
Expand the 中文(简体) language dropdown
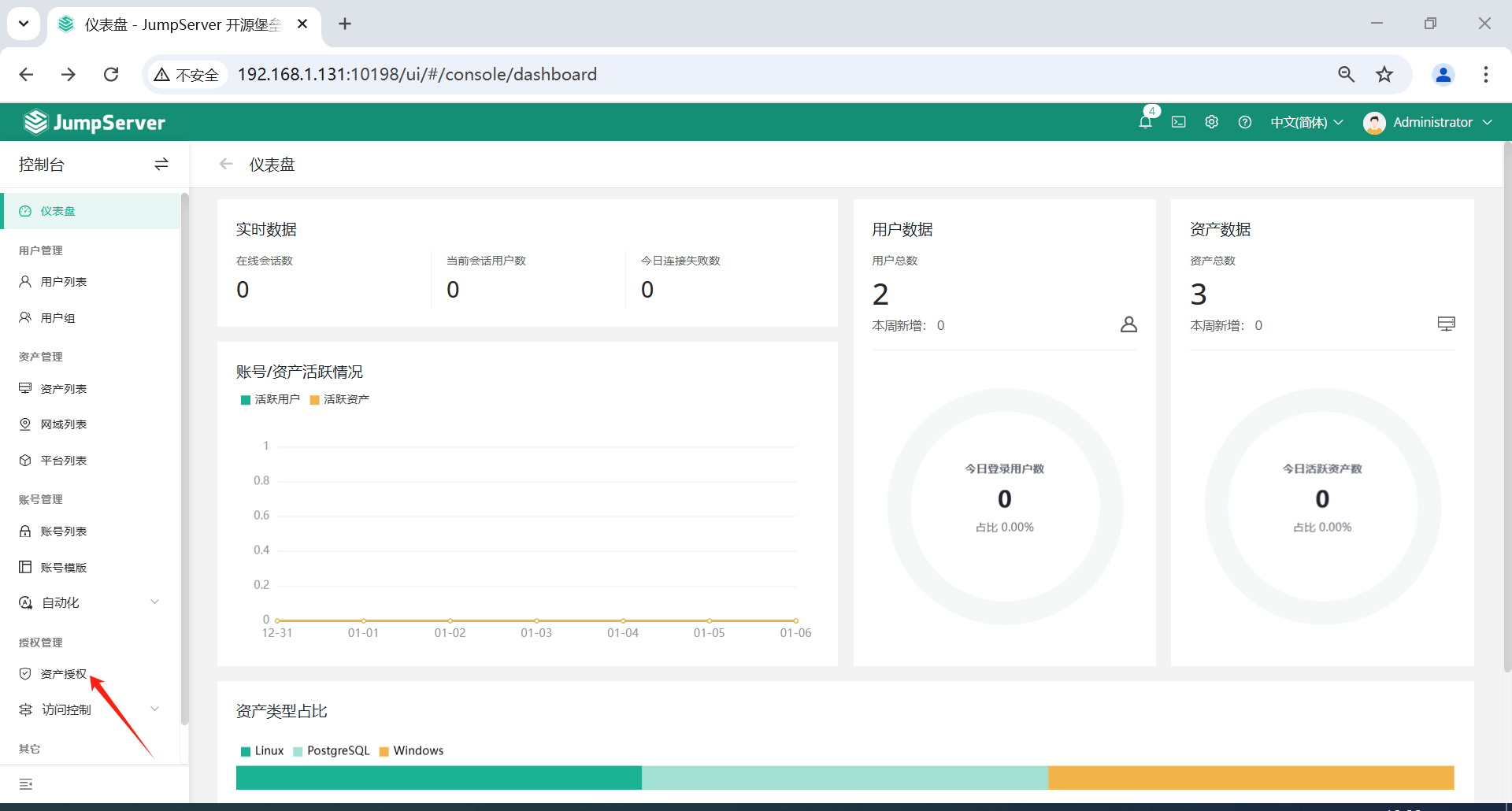click(1306, 122)
